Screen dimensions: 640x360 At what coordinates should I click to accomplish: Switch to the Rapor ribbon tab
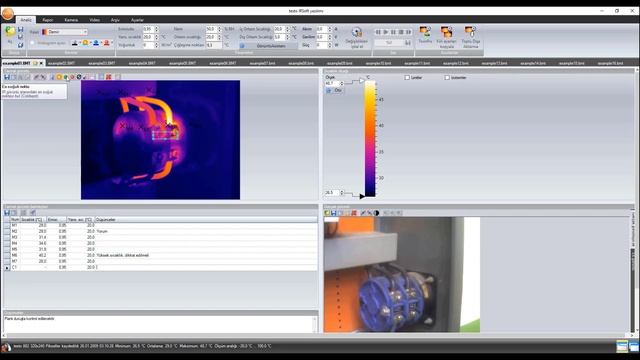(x=48, y=20)
